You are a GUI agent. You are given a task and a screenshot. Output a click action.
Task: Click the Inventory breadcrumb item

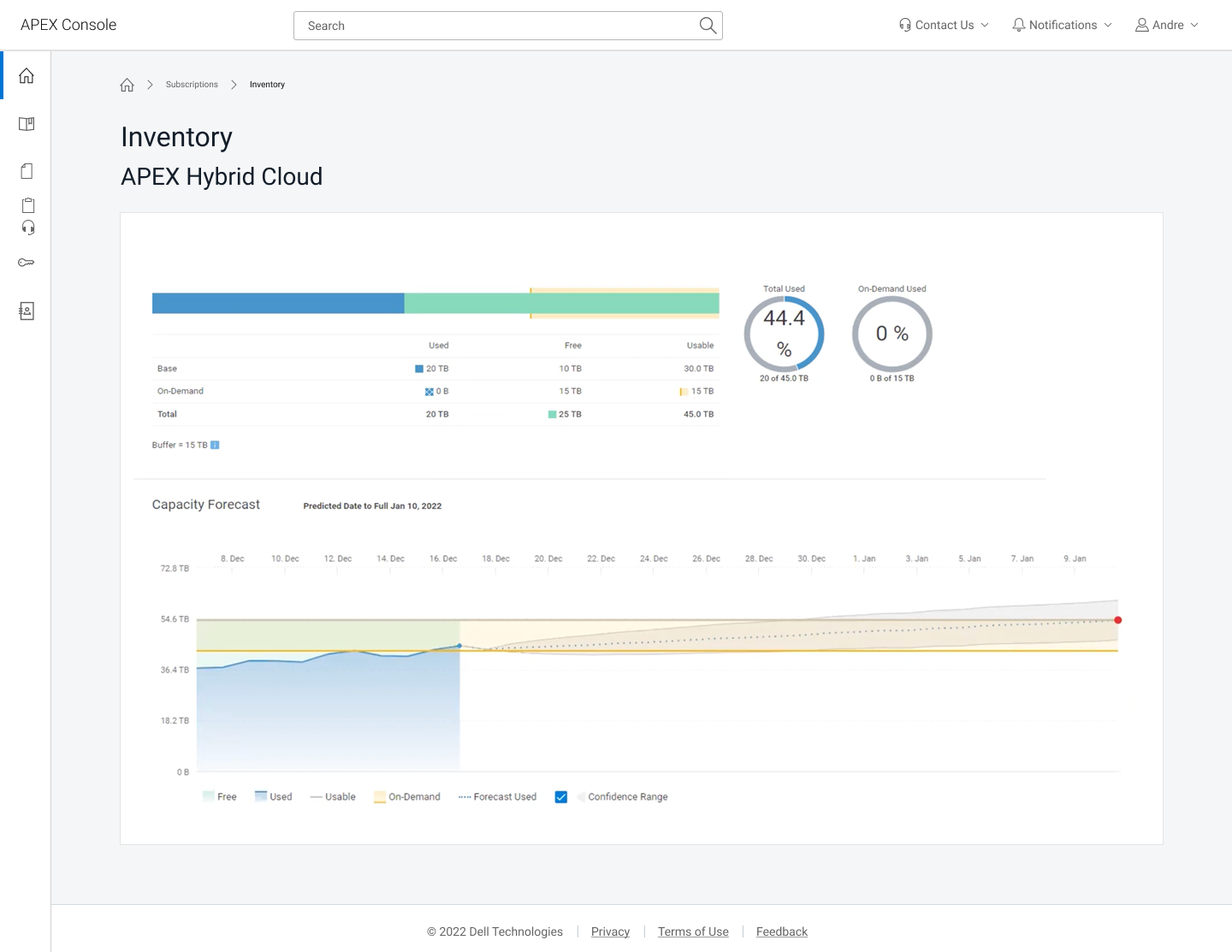tap(267, 85)
